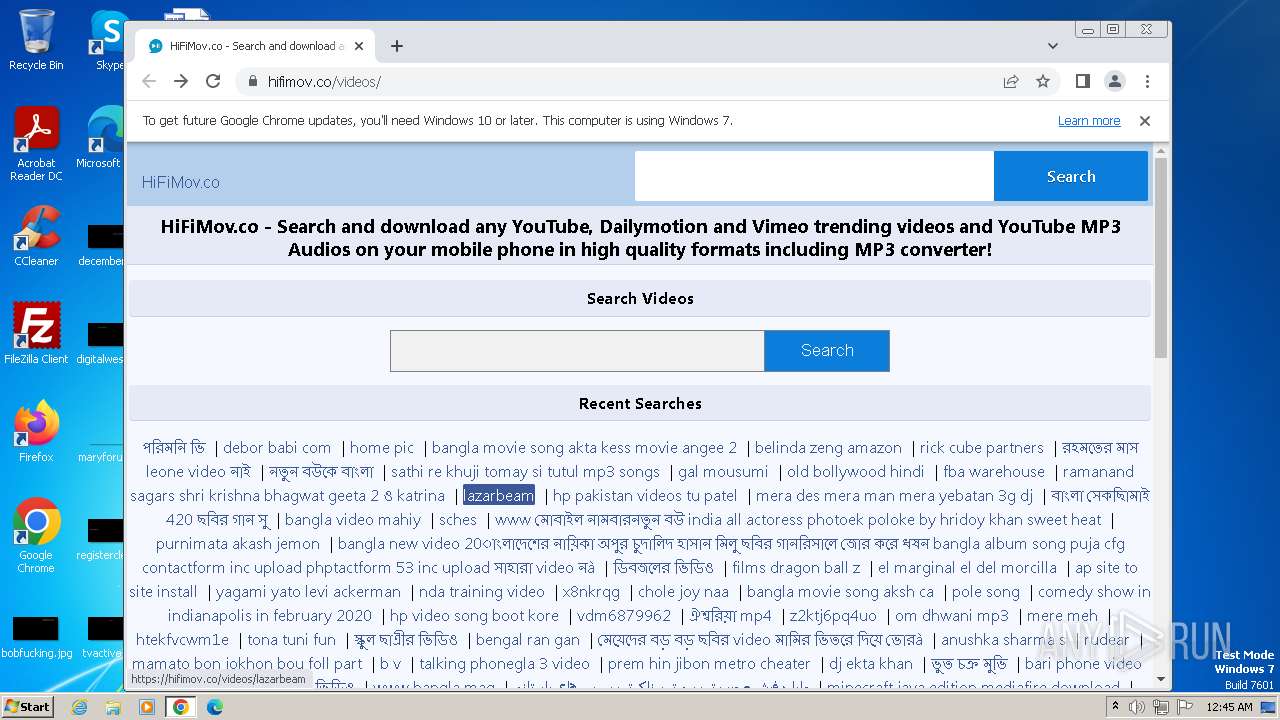Open a new tab with the plus button
Screen dimensions: 1280x720
click(397, 46)
